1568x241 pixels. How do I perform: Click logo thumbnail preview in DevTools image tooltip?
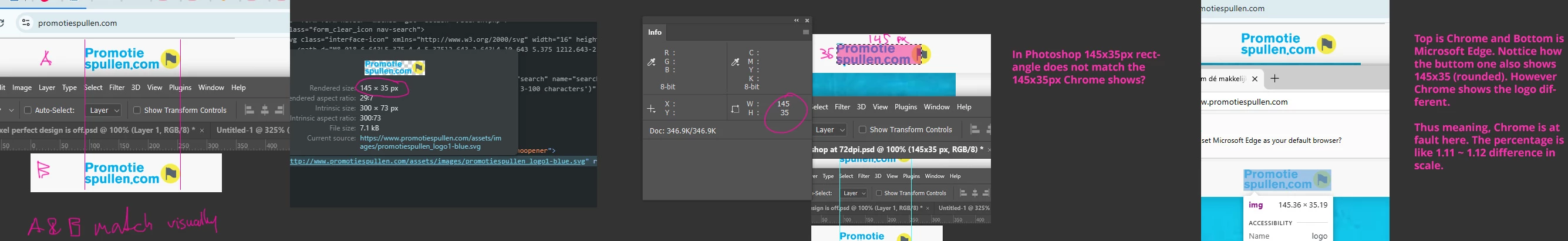pos(394,68)
